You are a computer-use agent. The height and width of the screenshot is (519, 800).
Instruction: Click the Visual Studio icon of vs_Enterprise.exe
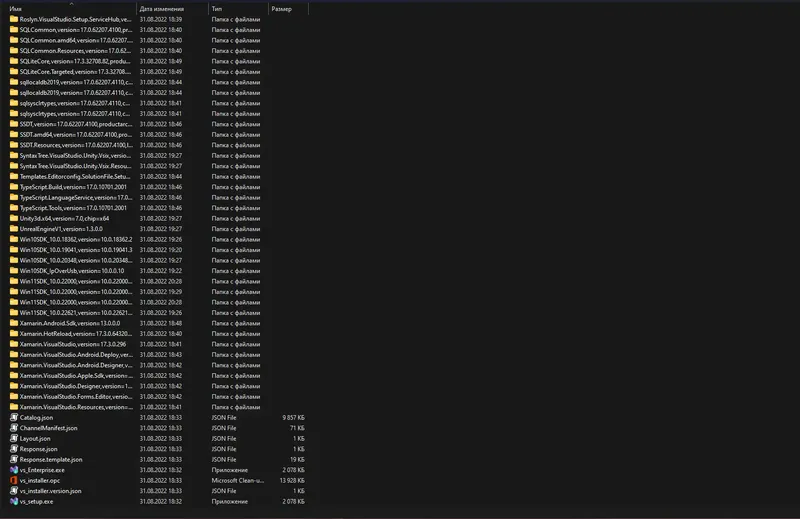(14, 469)
